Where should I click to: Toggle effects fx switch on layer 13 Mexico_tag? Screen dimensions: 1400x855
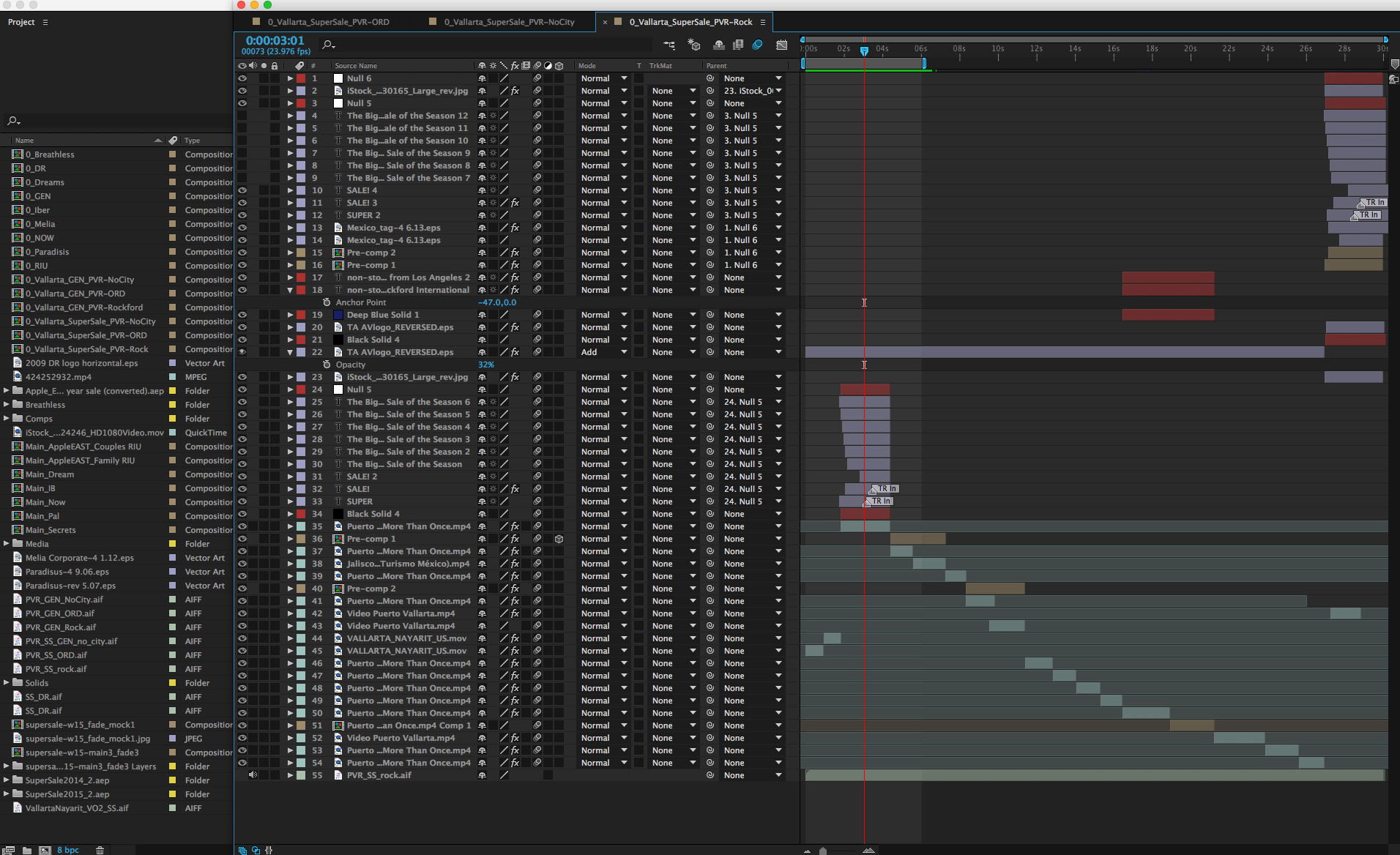[x=515, y=228]
